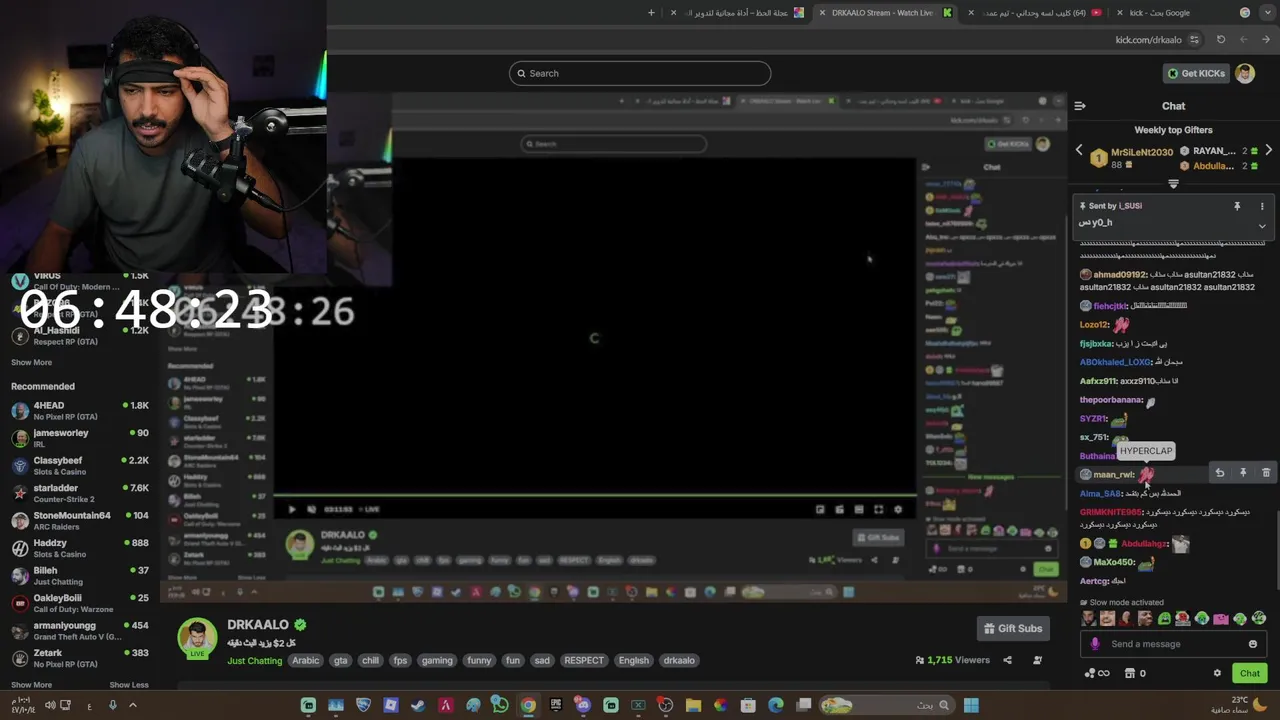The image size is (1280, 720).
Task: Open Classybeef recommended channel
Action: click(x=80, y=465)
